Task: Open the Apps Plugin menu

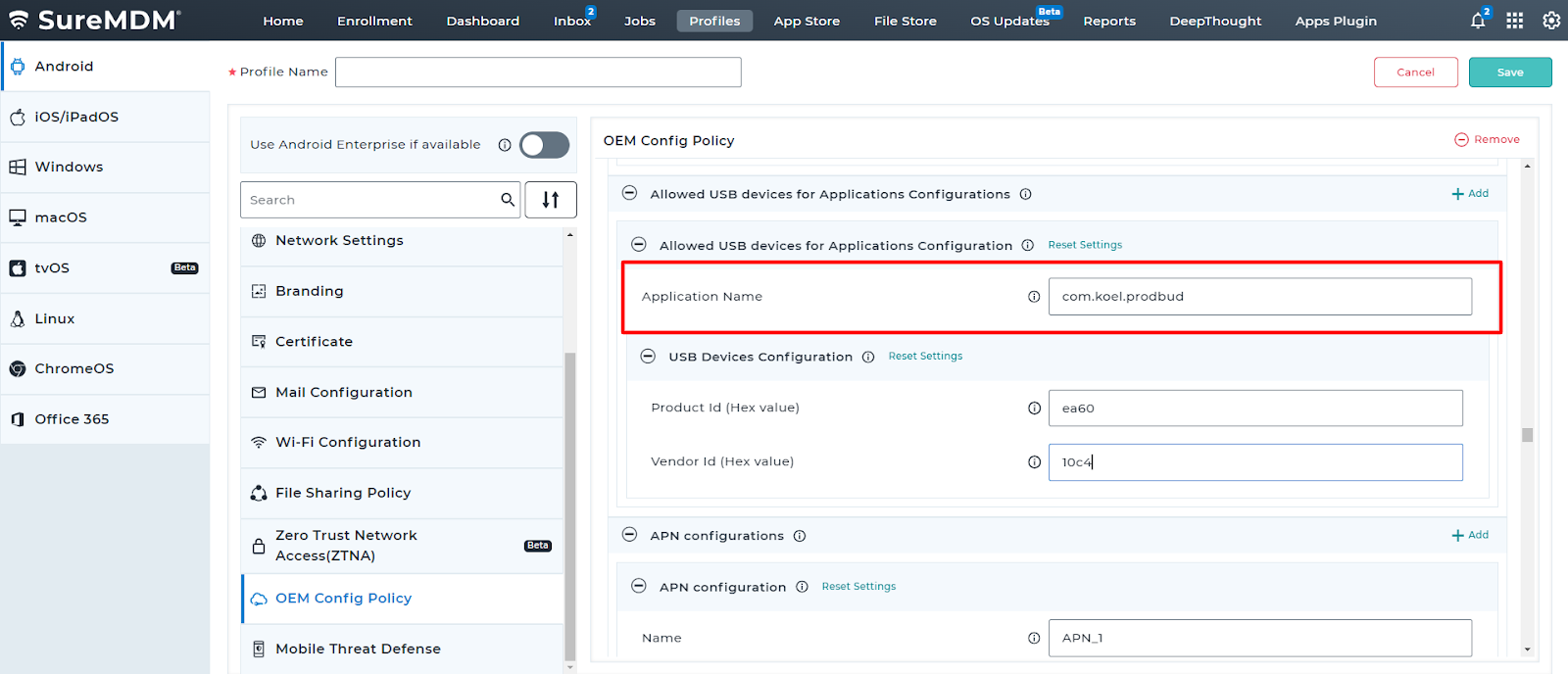Action: point(1336,21)
